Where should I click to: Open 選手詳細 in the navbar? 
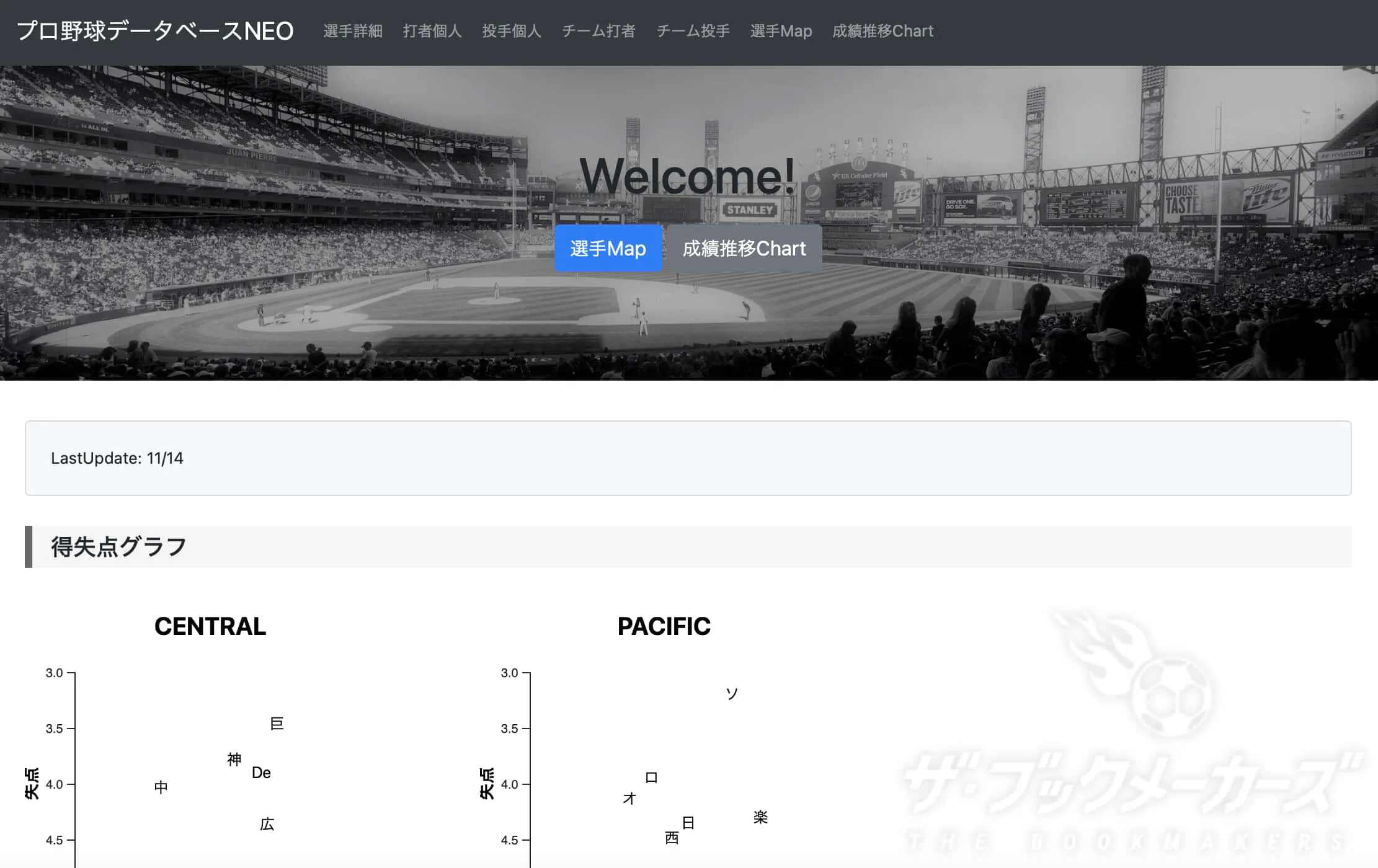point(353,31)
